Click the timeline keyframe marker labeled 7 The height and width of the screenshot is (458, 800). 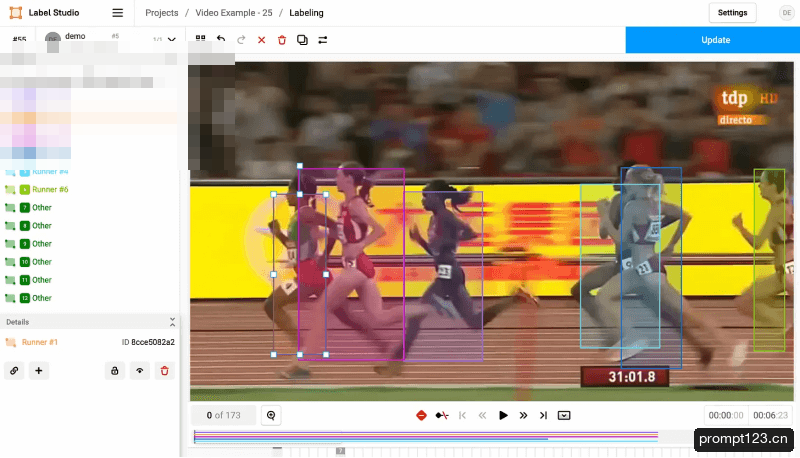coord(340,451)
